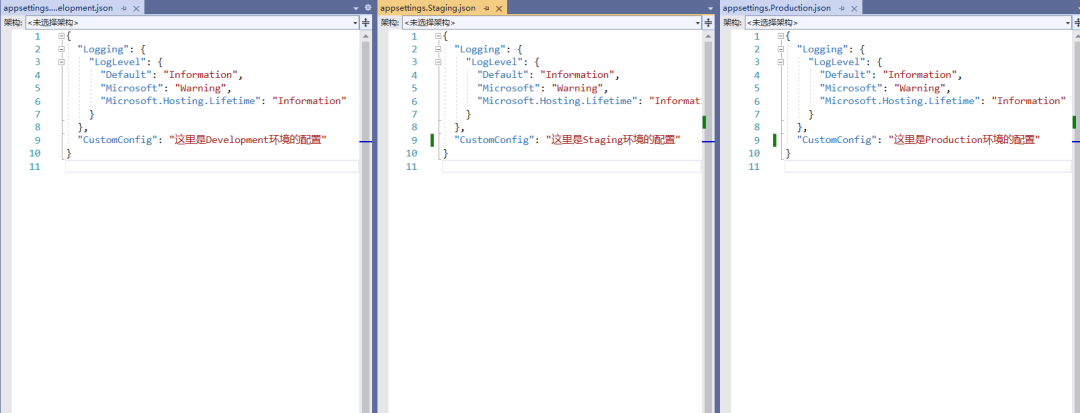Pin the appsettings Development json tab
This screenshot has height=413, width=1080.
pyautogui.click(x=124, y=8)
